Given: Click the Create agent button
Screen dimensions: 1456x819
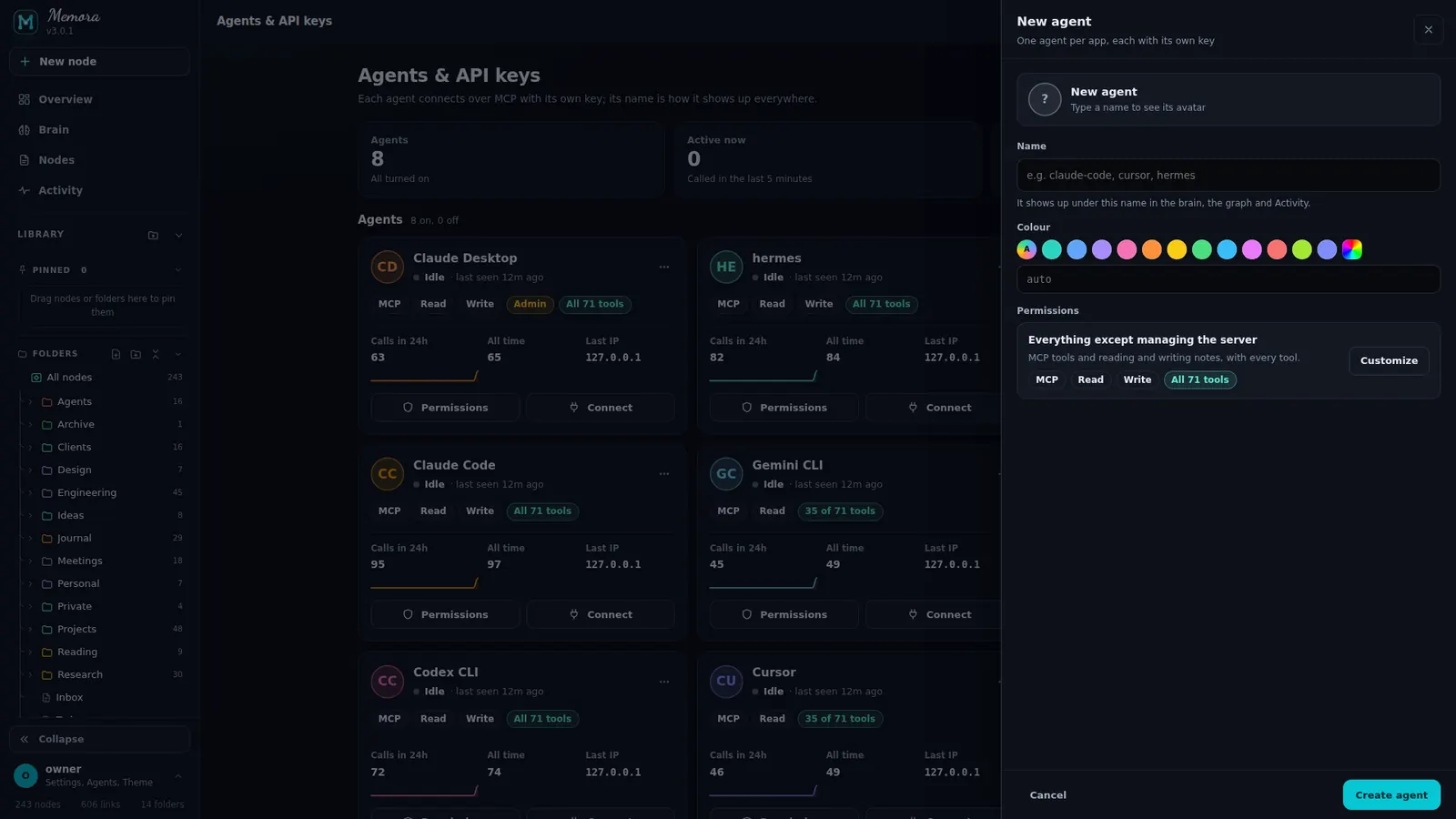Looking at the screenshot, I should (1391, 794).
